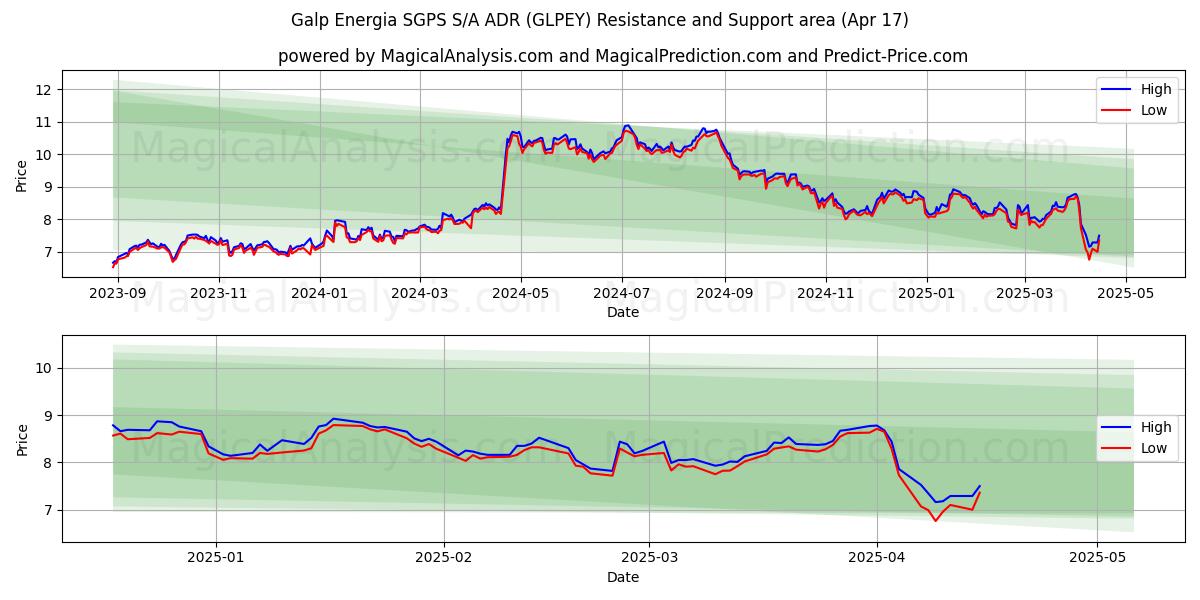Click the '2024-01' tick label on top chart

319,293
